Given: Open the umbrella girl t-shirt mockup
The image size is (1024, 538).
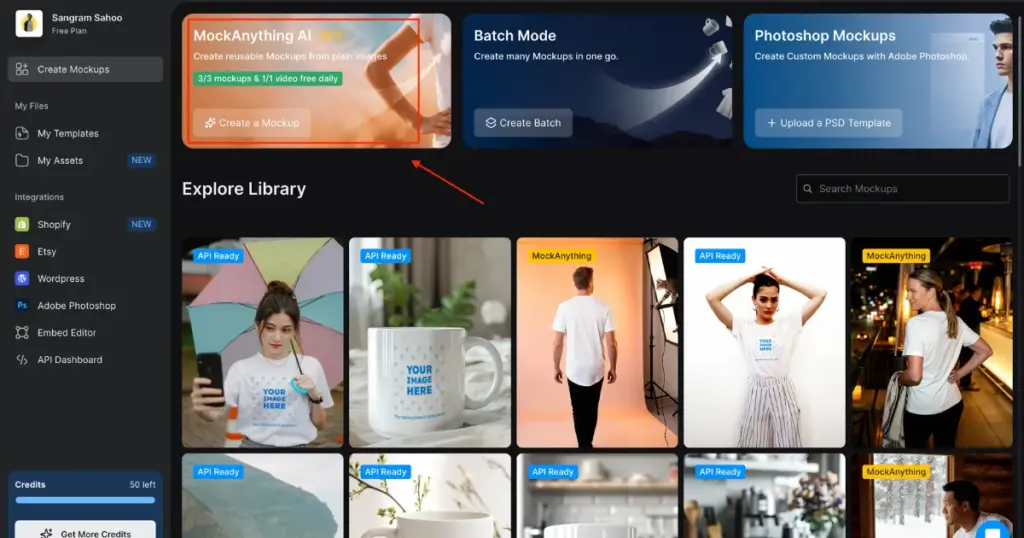Looking at the screenshot, I should (x=263, y=342).
